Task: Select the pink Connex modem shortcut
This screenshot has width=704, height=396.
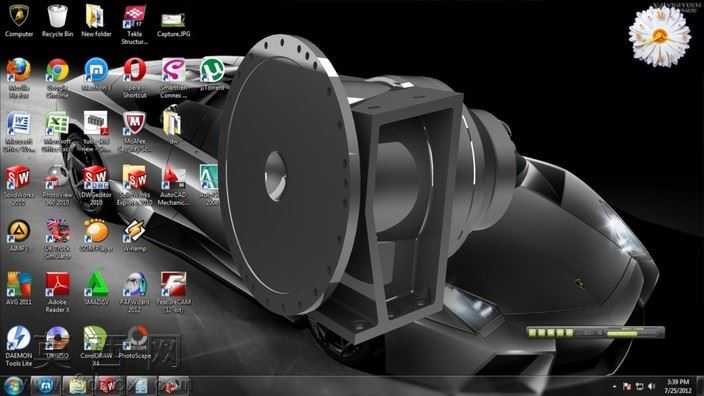Action: point(174,78)
